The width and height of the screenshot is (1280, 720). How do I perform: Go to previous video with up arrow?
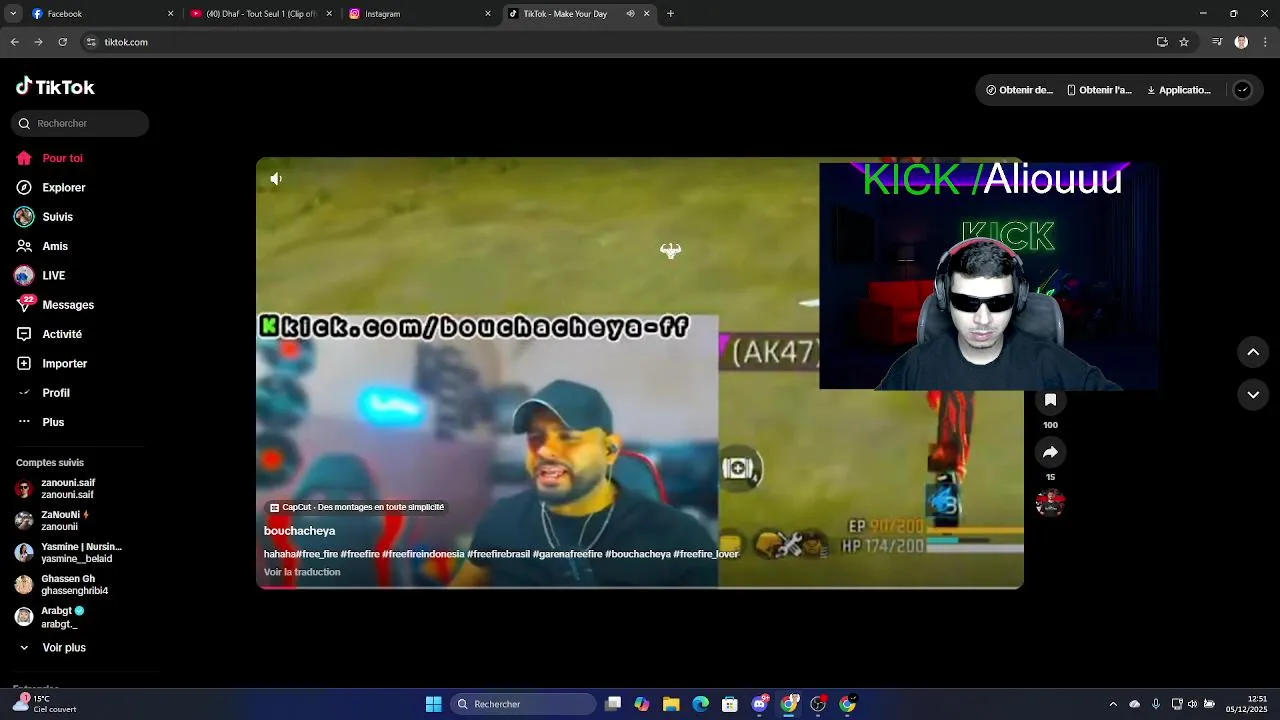[1253, 352]
